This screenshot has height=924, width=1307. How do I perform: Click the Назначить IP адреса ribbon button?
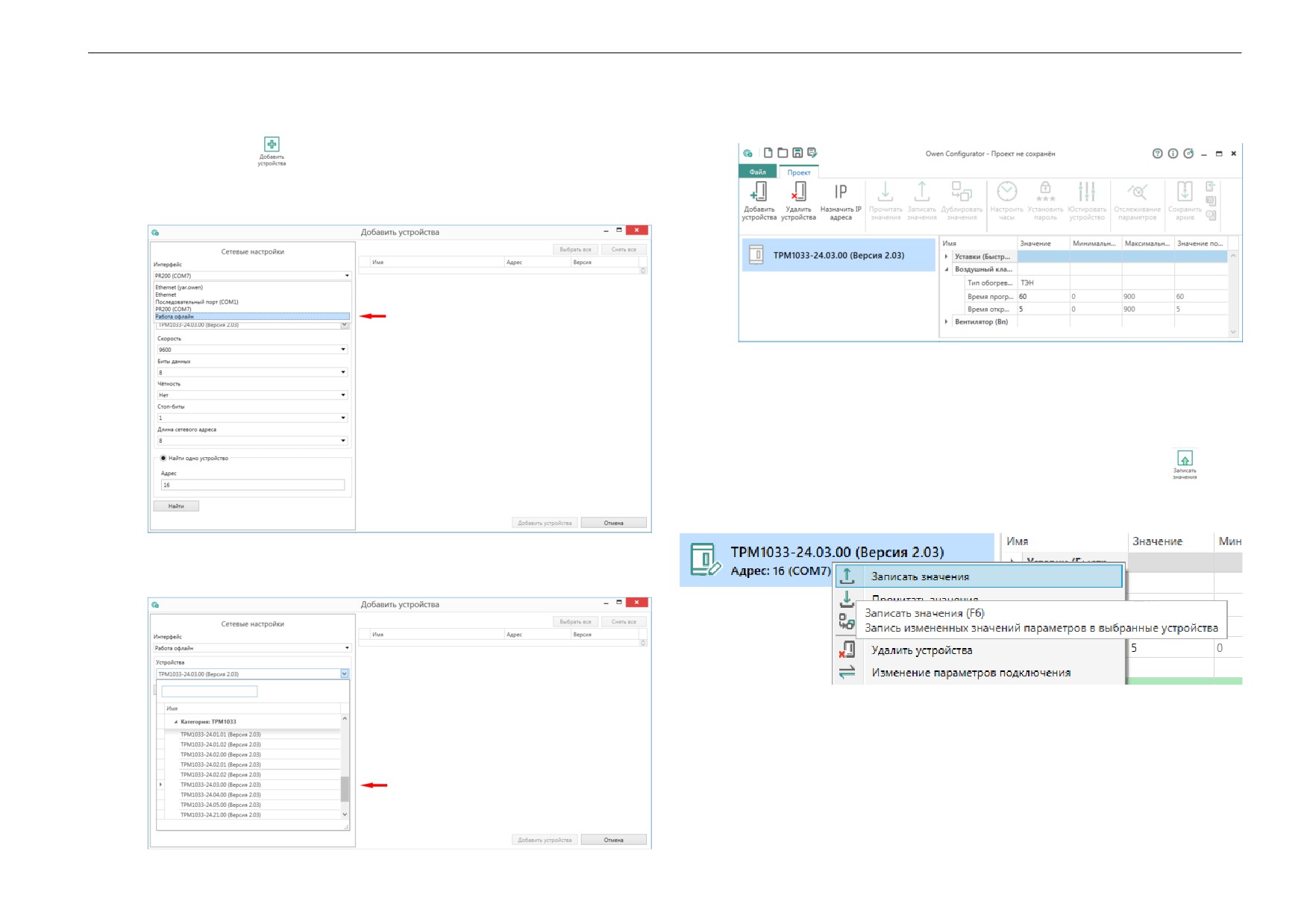click(x=841, y=201)
